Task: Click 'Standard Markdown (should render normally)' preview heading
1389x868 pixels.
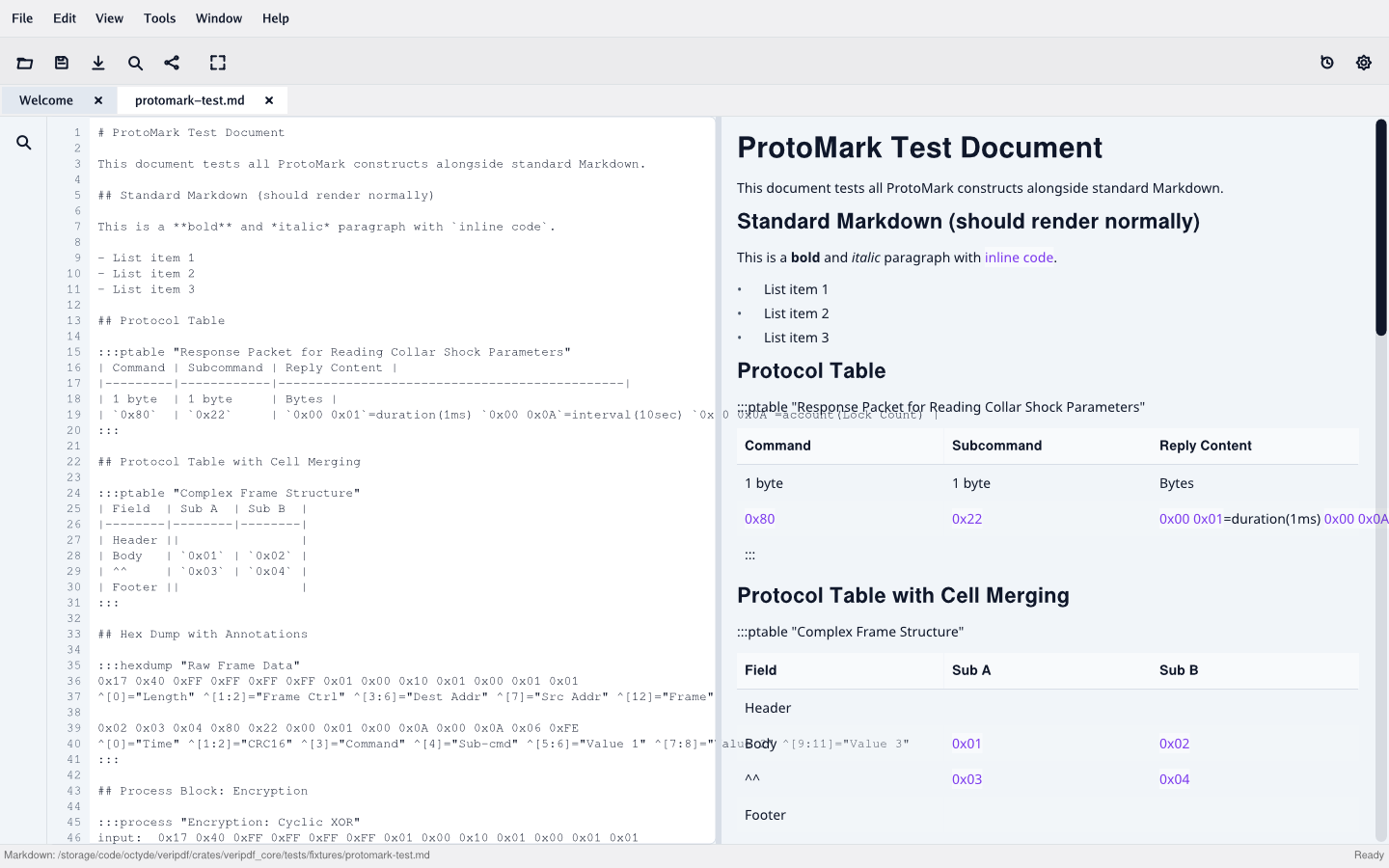Action: pyautogui.click(x=968, y=222)
